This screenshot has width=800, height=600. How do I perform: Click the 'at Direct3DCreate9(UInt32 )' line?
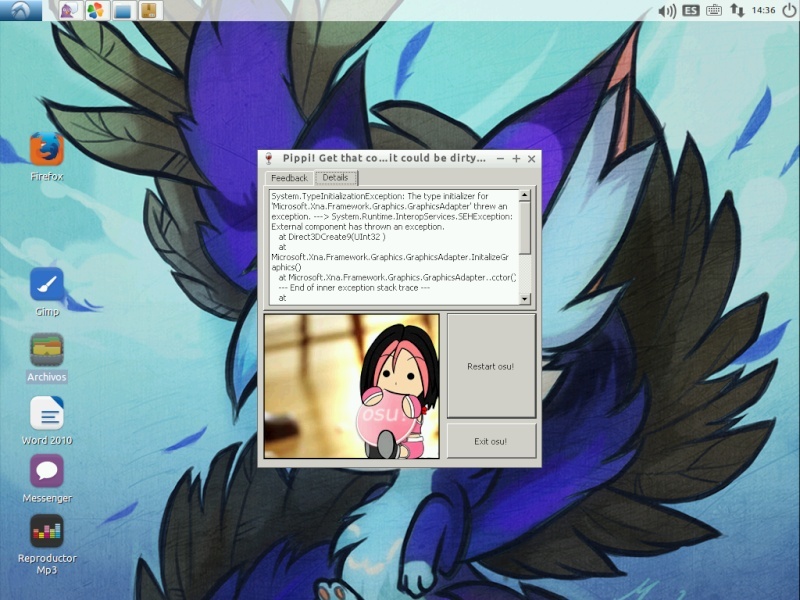(332, 237)
